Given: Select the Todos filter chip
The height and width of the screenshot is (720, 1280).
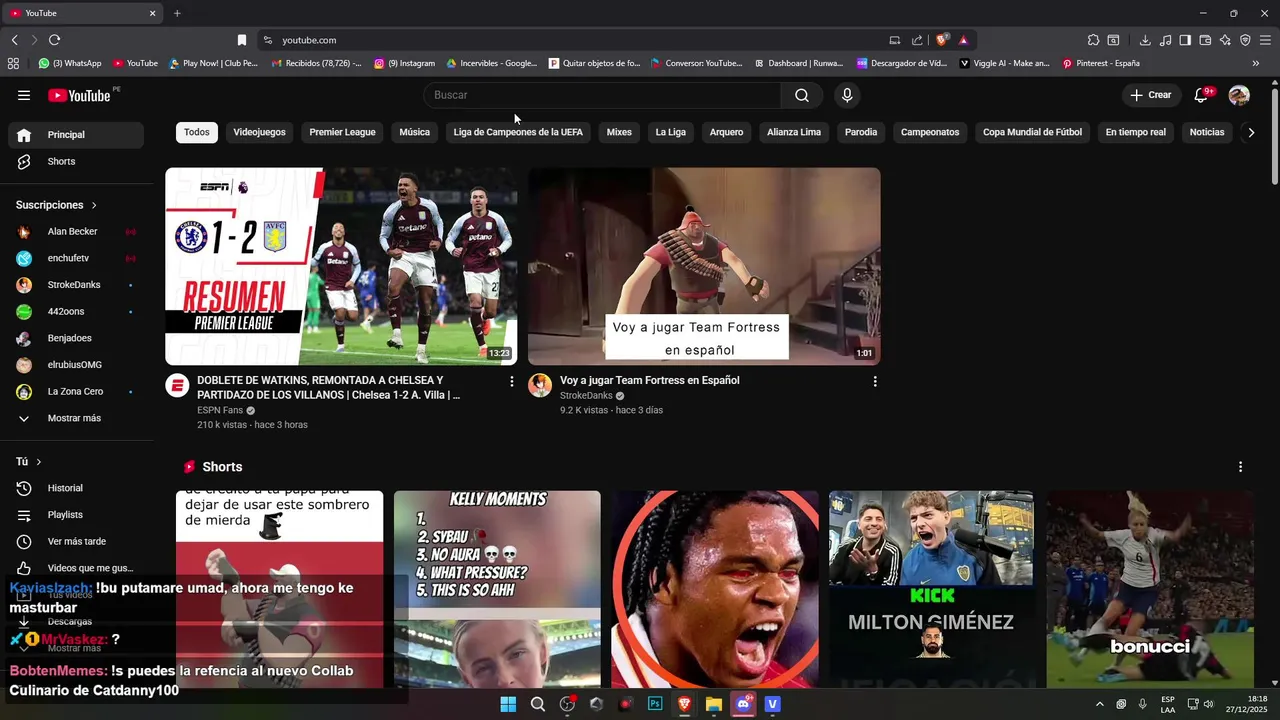Looking at the screenshot, I should pyautogui.click(x=197, y=132).
